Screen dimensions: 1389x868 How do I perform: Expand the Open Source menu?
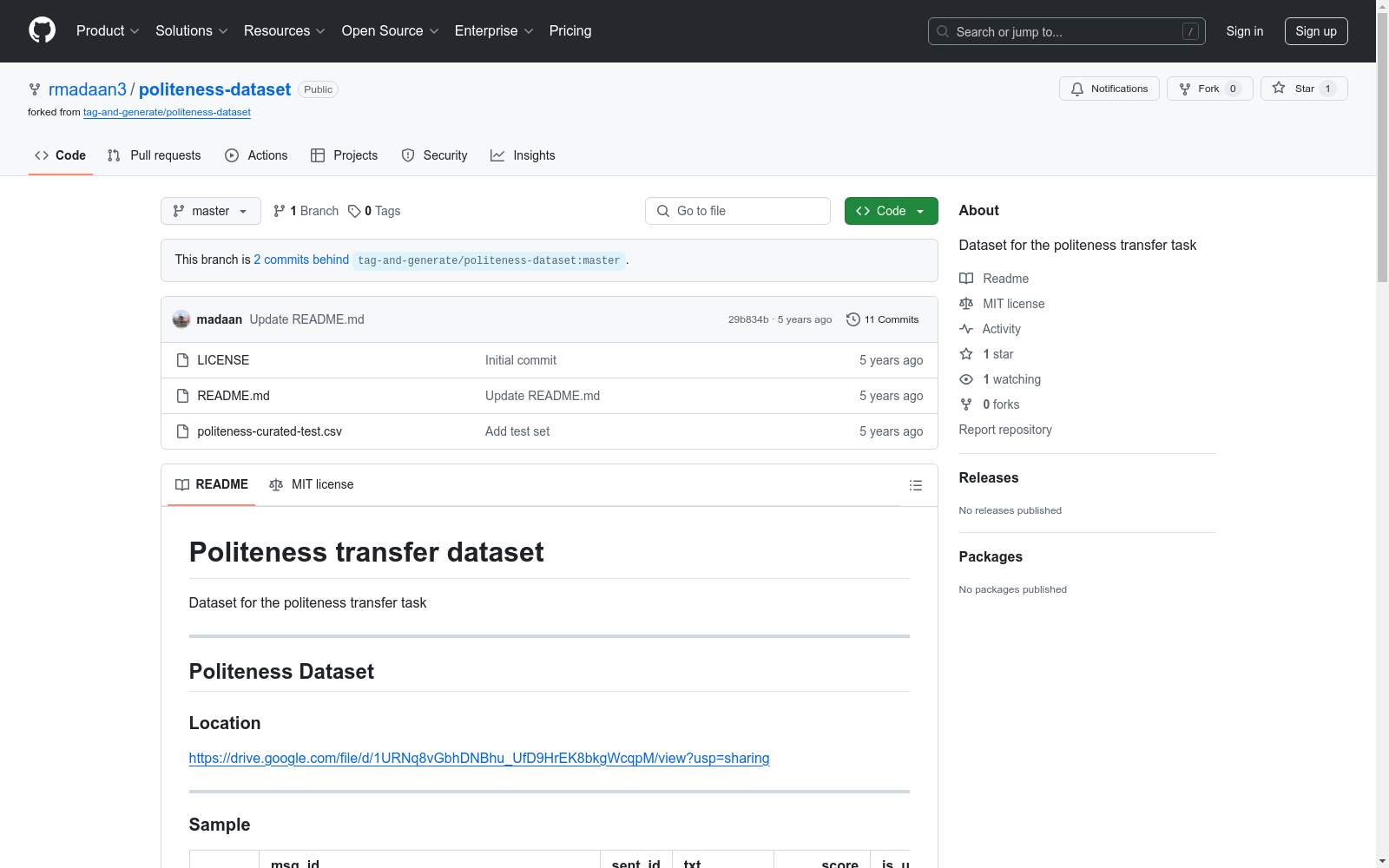[391, 31]
